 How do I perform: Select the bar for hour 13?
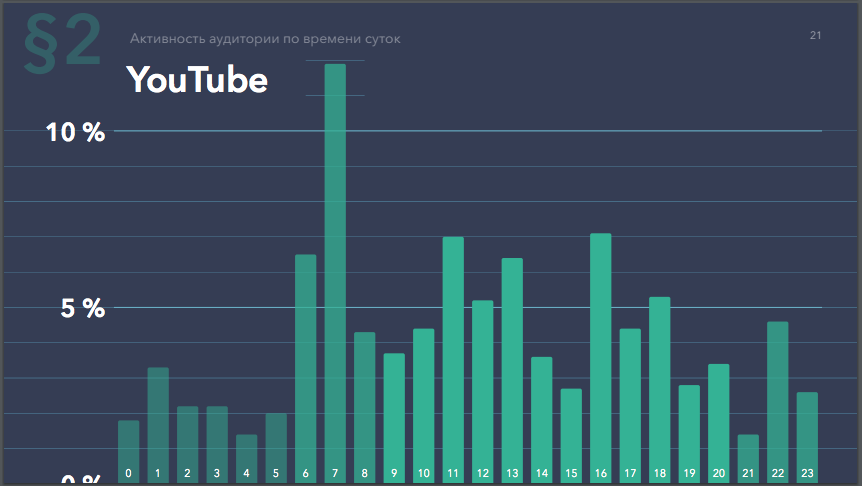pyautogui.click(x=512, y=371)
